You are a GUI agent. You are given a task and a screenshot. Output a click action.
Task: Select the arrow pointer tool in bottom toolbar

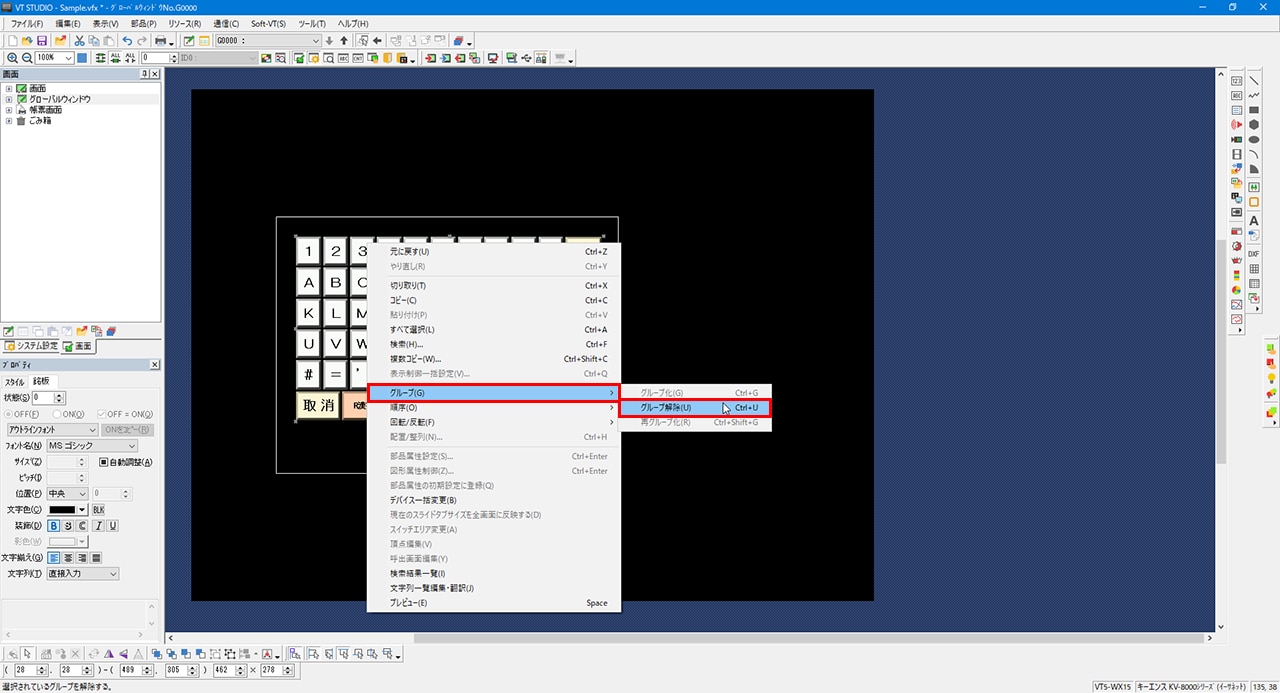coord(27,654)
